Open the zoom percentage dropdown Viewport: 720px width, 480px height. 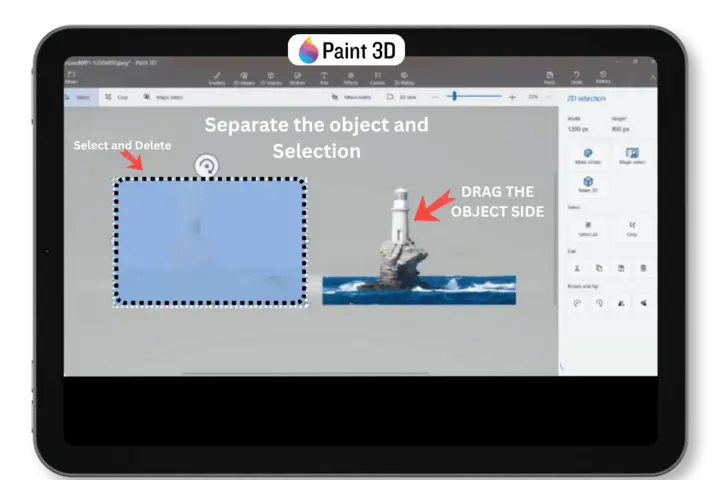(x=536, y=97)
